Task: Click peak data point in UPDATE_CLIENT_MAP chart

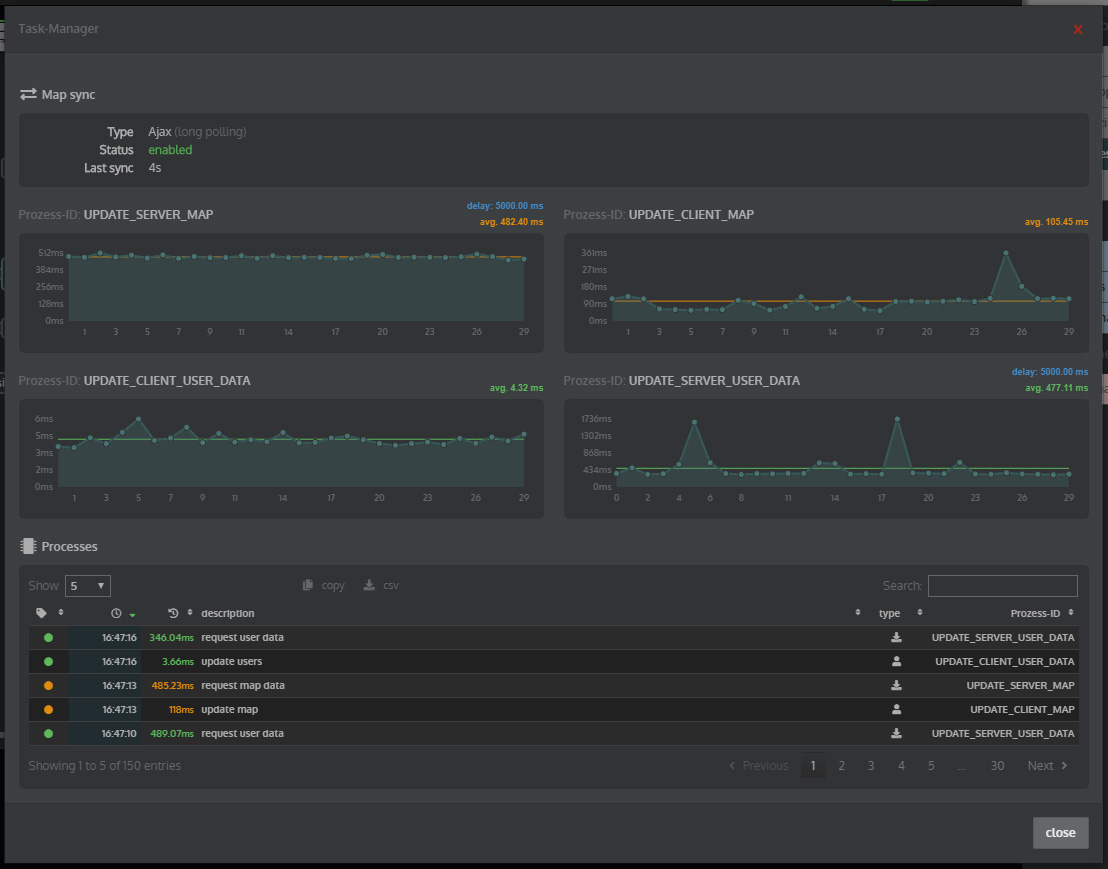Action: click(x=1006, y=253)
